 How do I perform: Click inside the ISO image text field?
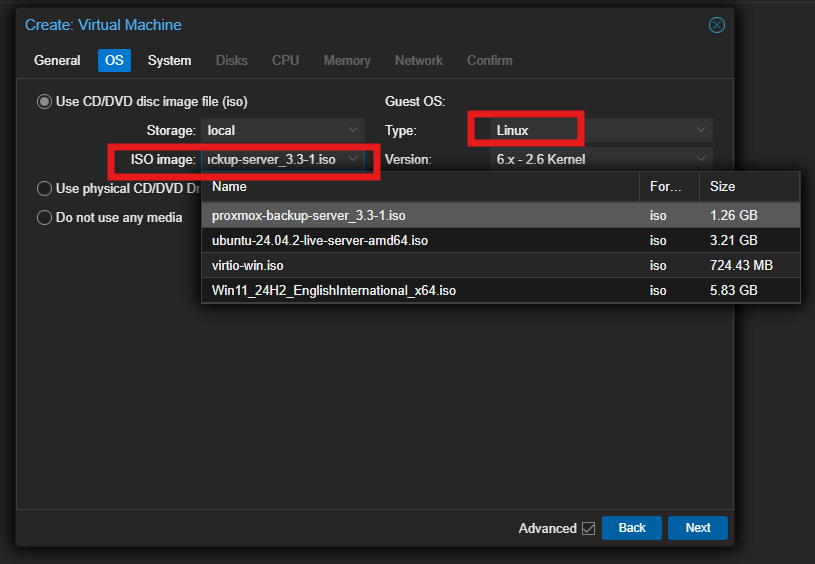click(x=273, y=160)
